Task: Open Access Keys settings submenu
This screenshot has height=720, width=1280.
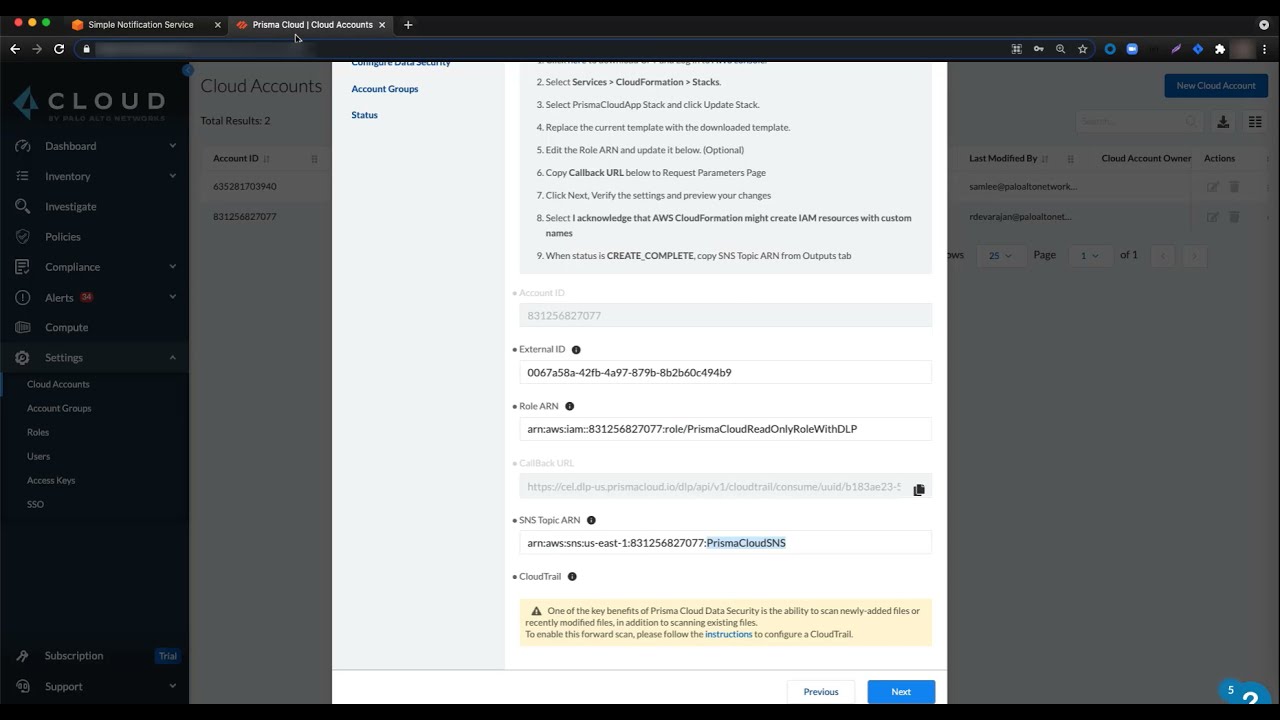Action: (x=51, y=480)
